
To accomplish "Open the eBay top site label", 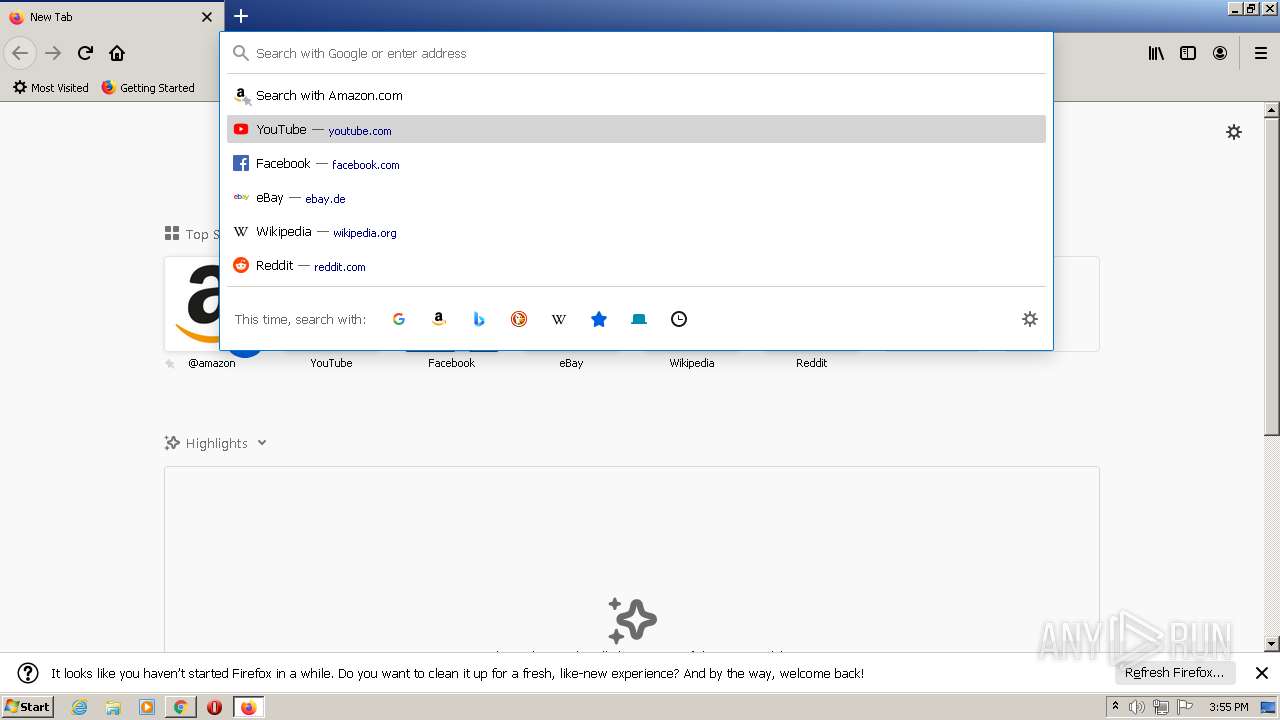I will coord(571,363).
